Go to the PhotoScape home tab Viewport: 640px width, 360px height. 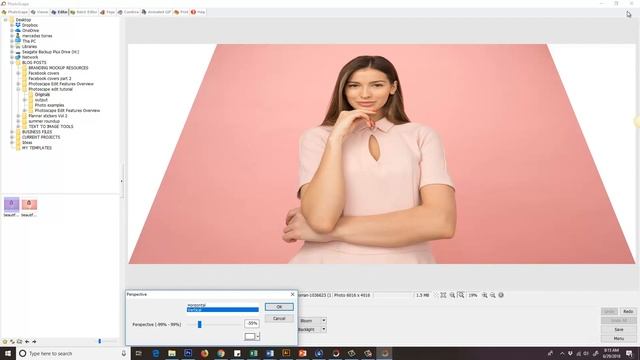tap(15, 12)
